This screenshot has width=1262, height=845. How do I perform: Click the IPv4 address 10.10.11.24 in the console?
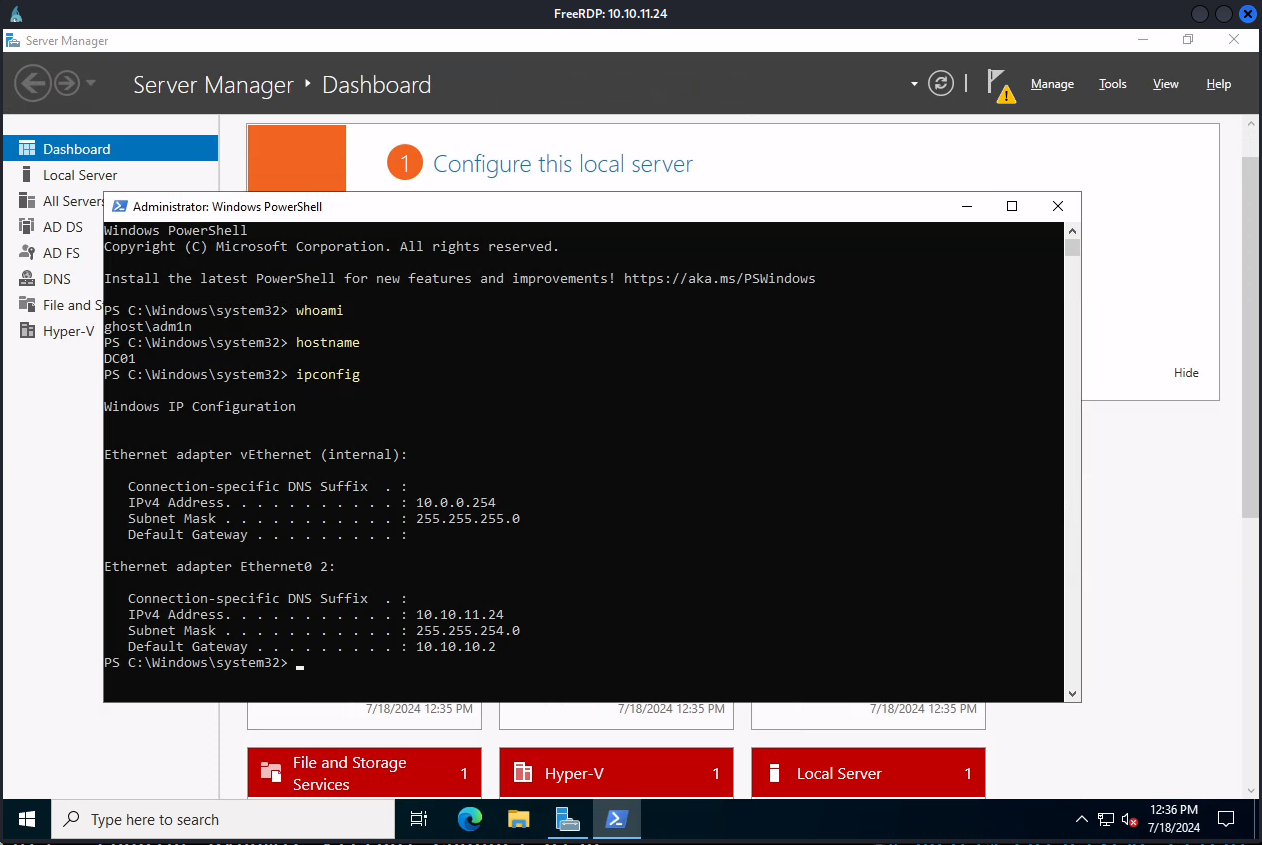point(460,614)
